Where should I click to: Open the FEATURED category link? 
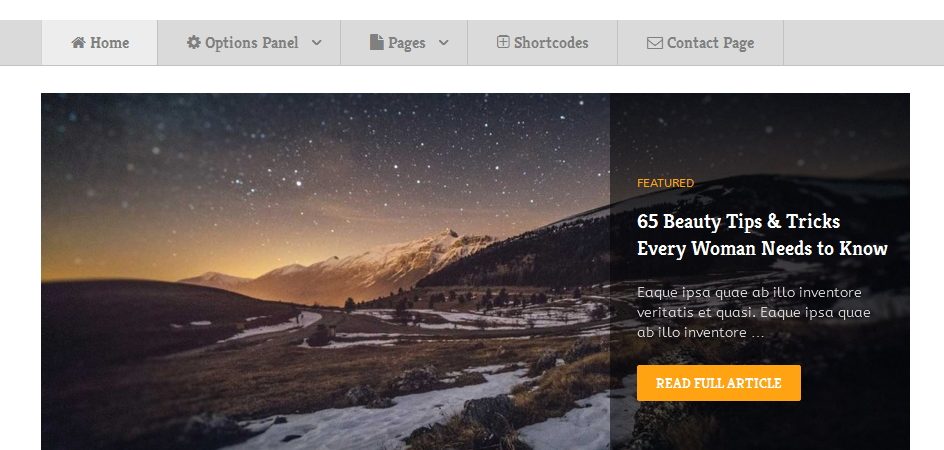point(665,183)
